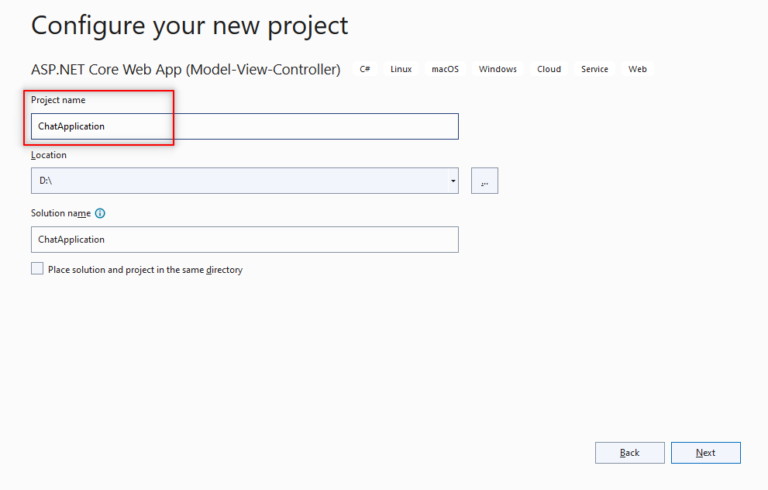Click the Next button
Viewport: 768px width, 490px height.
point(705,453)
